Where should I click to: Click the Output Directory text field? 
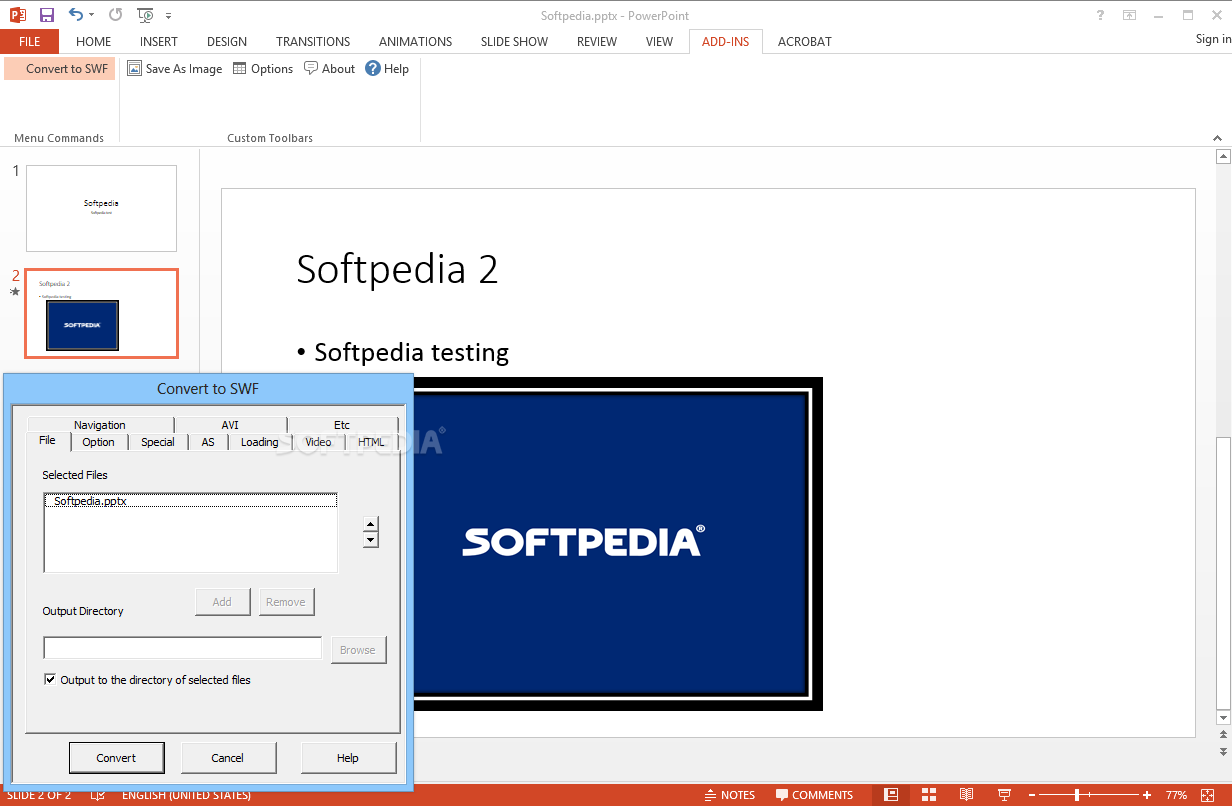(183, 648)
